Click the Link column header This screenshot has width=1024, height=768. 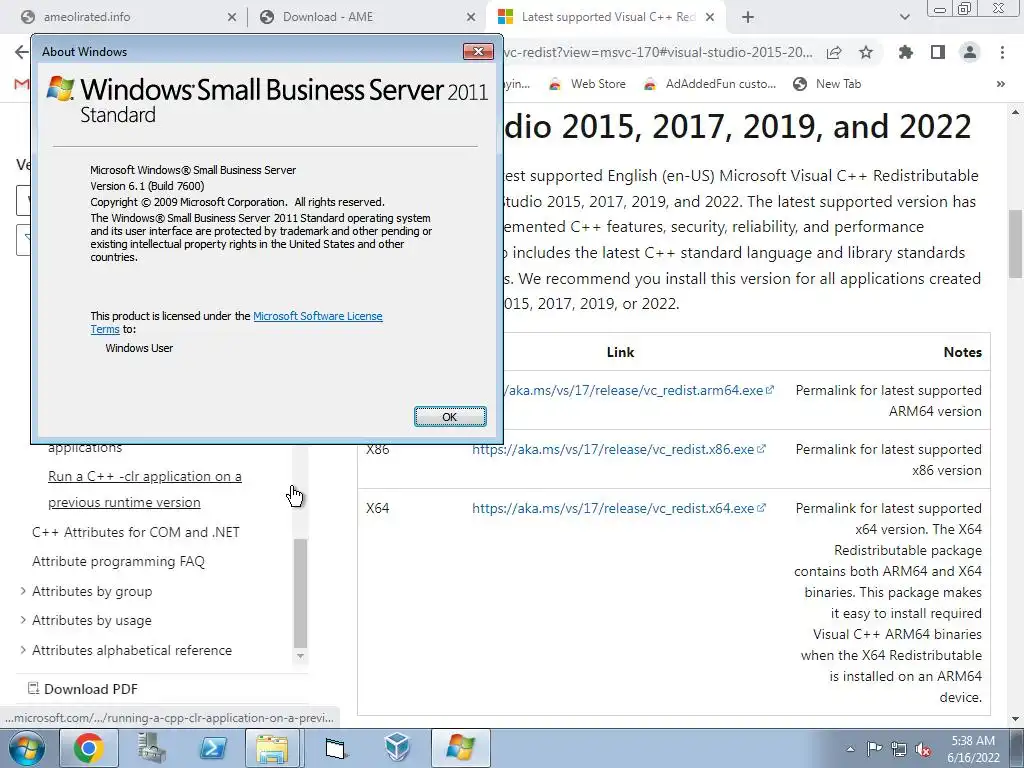620,352
